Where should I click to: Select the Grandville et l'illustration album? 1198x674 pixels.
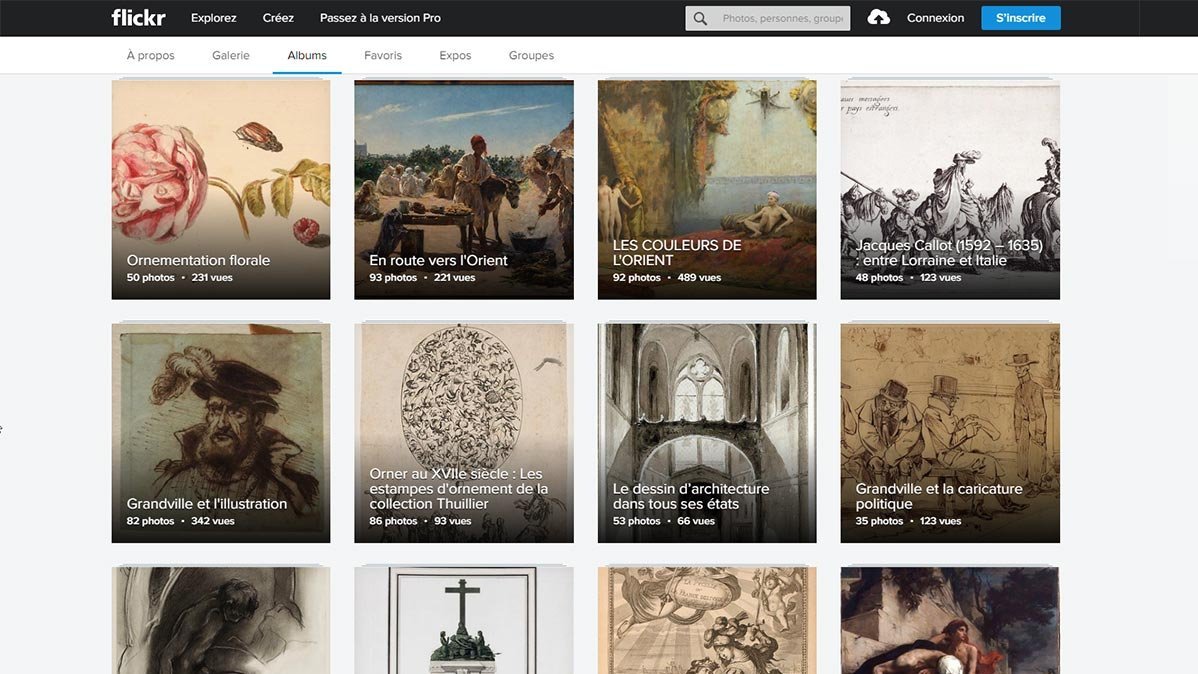pos(220,433)
